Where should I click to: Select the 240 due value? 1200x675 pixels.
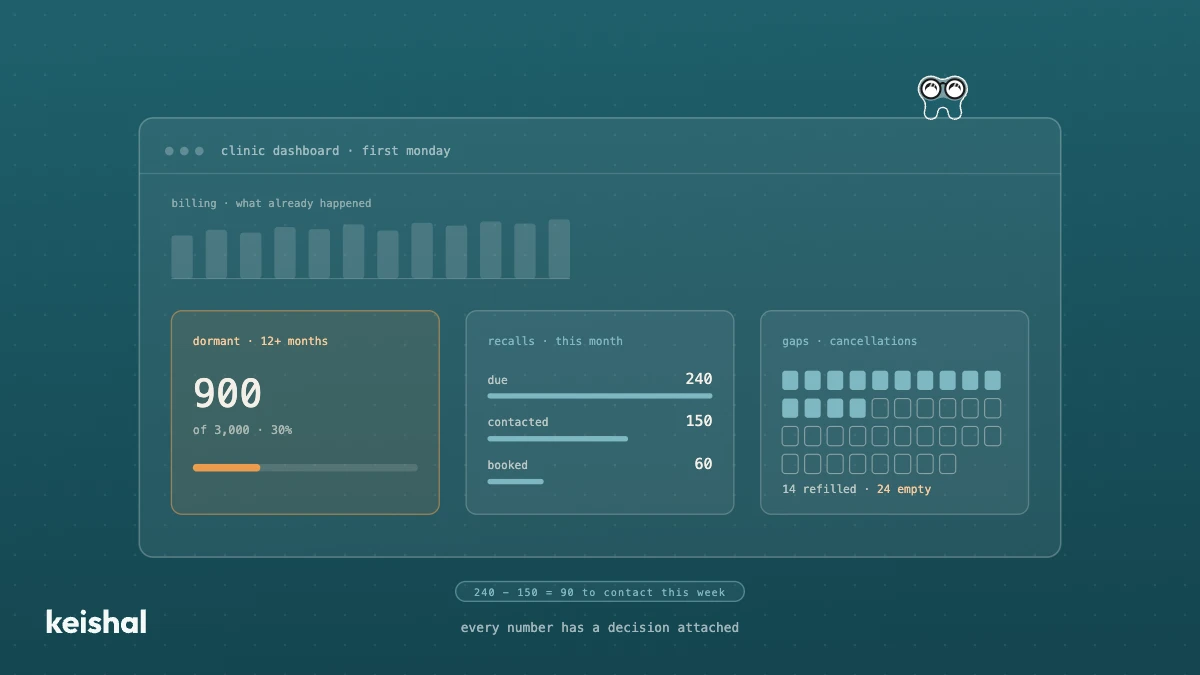[699, 379]
